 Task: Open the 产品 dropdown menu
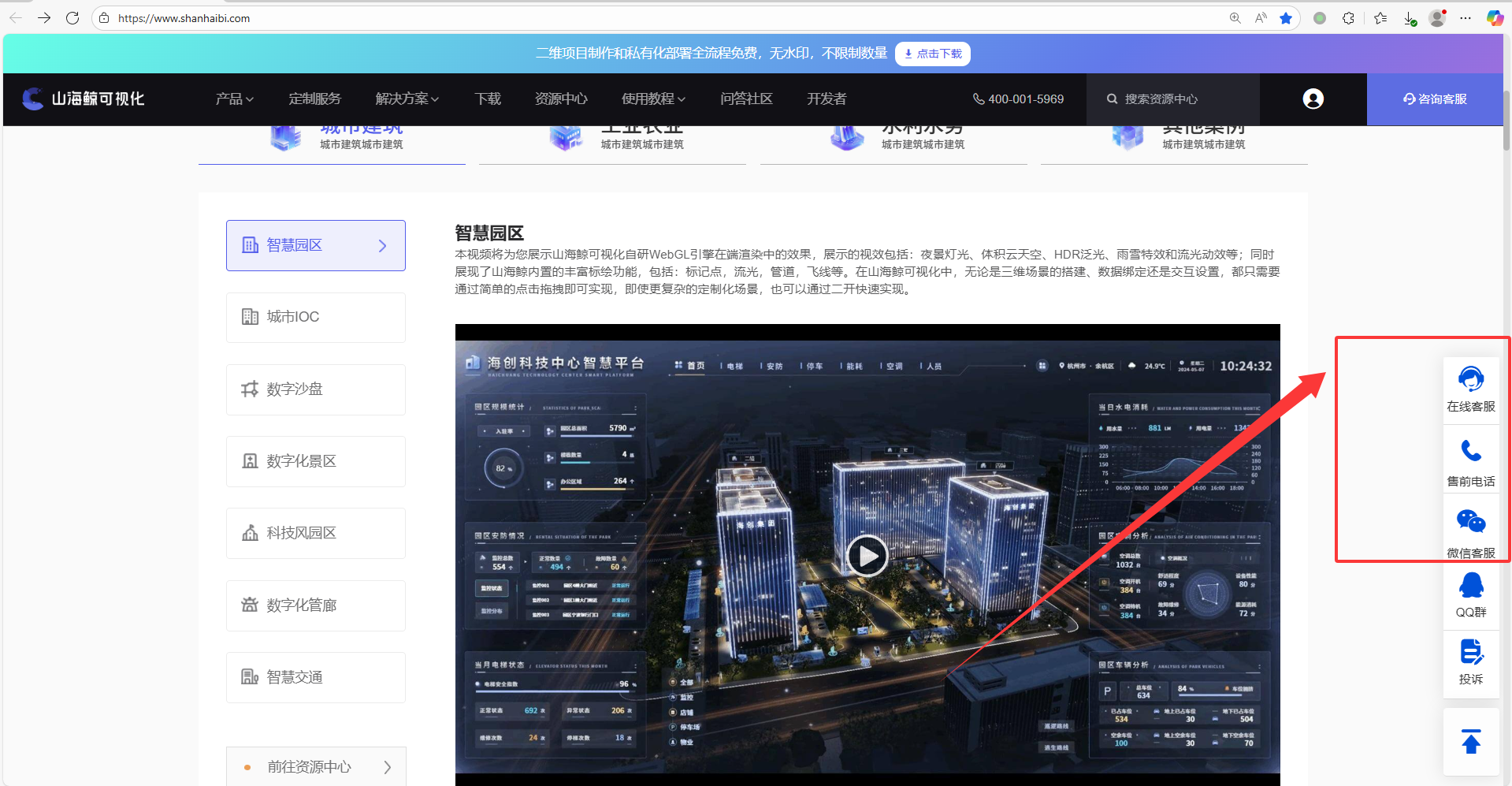[234, 99]
